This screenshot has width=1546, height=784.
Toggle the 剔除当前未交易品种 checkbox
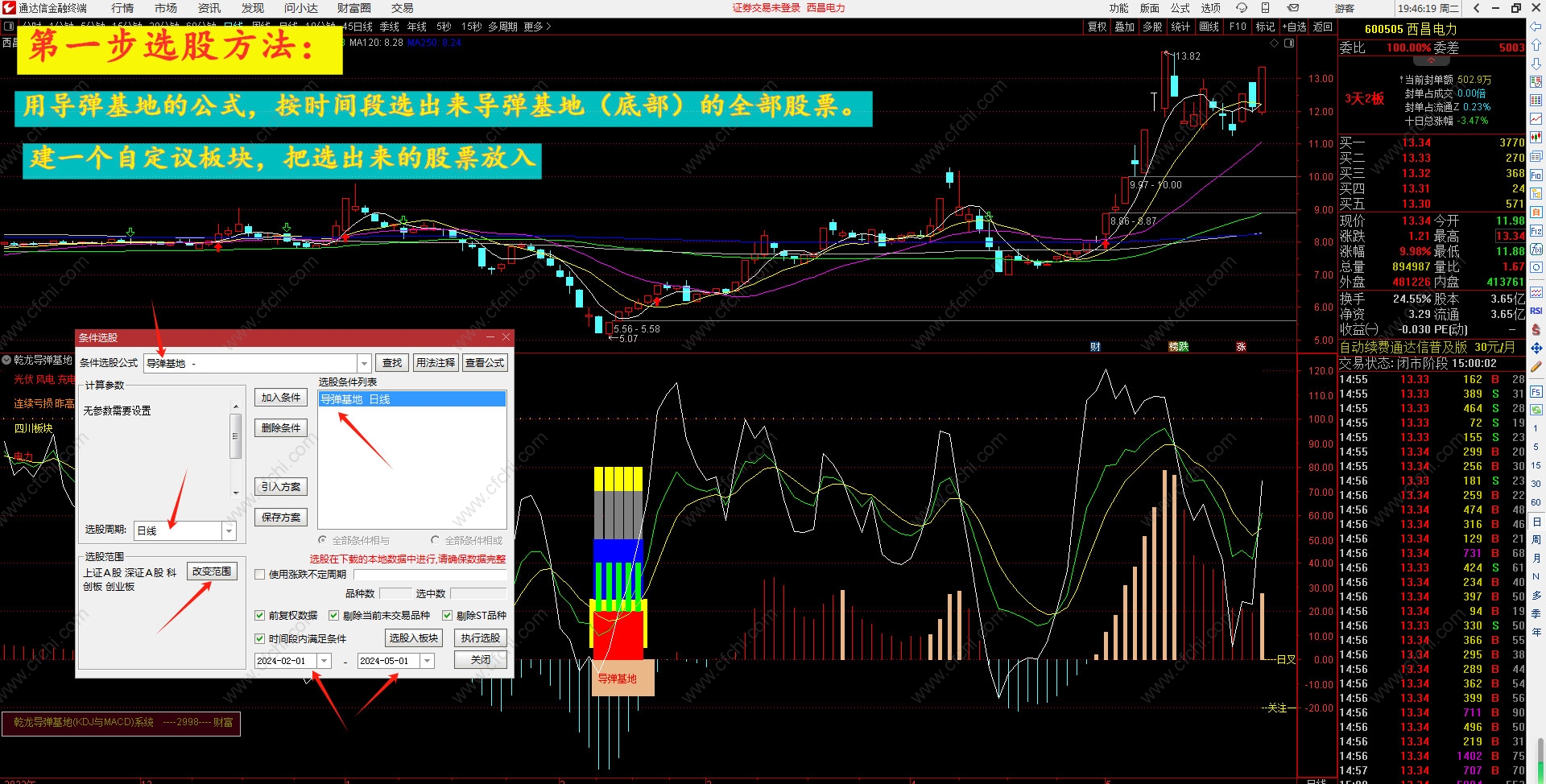tap(333, 616)
